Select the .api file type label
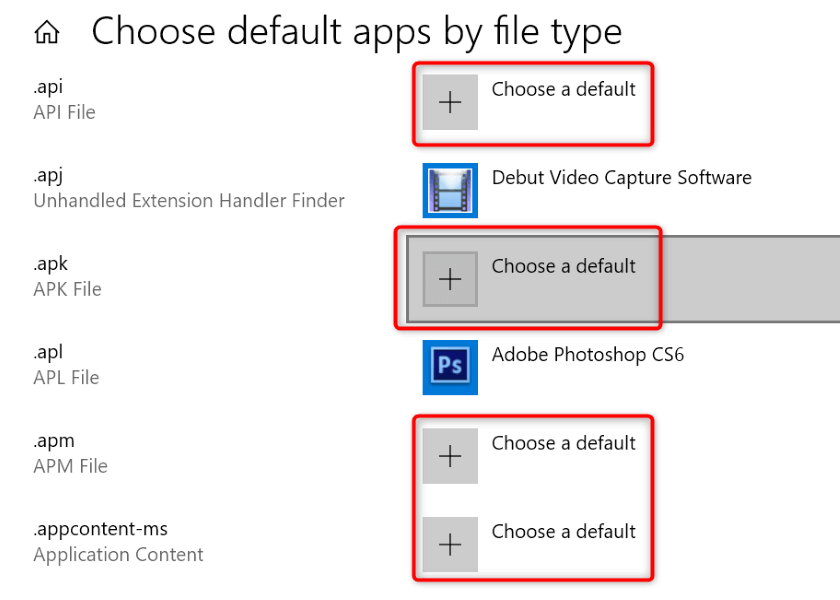This screenshot has width=840, height=600. (47, 86)
